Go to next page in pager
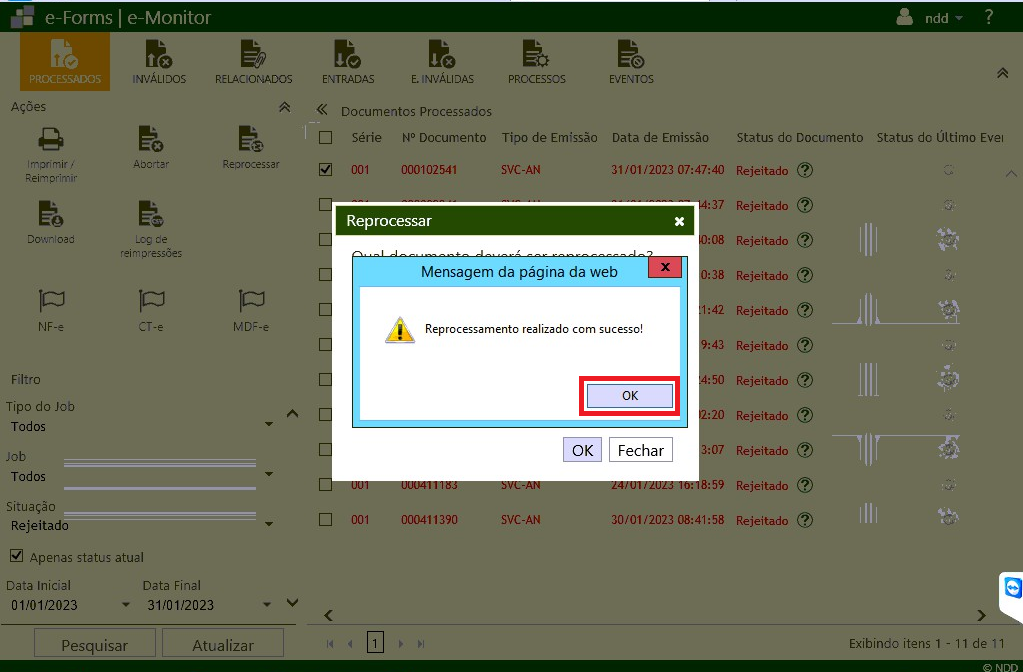This screenshot has width=1023, height=672. 401,644
